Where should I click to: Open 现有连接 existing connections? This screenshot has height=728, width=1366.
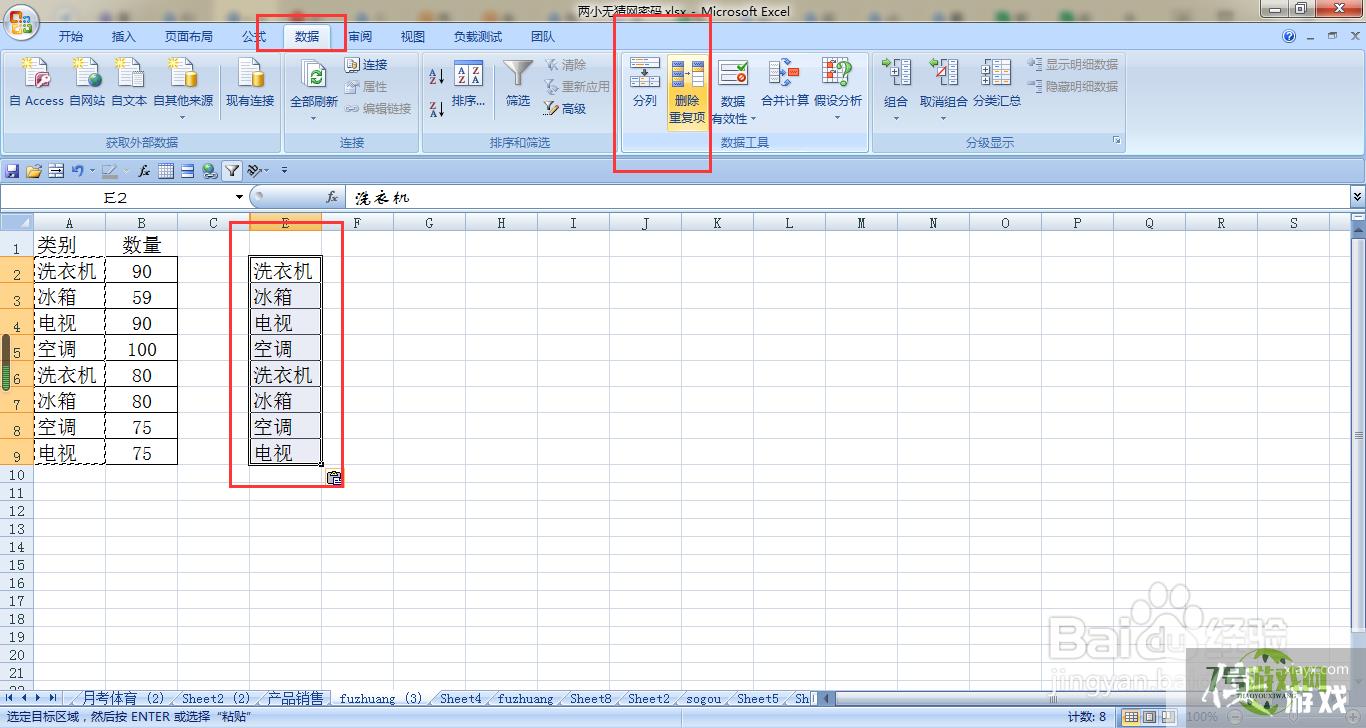click(250, 82)
